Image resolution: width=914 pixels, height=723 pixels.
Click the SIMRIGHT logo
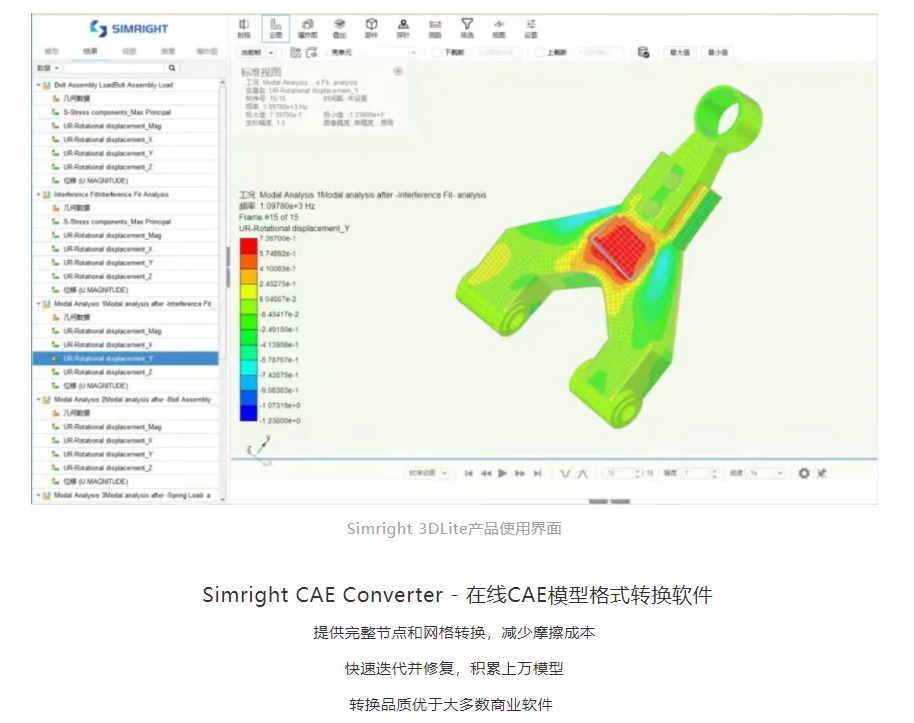[129, 28]
